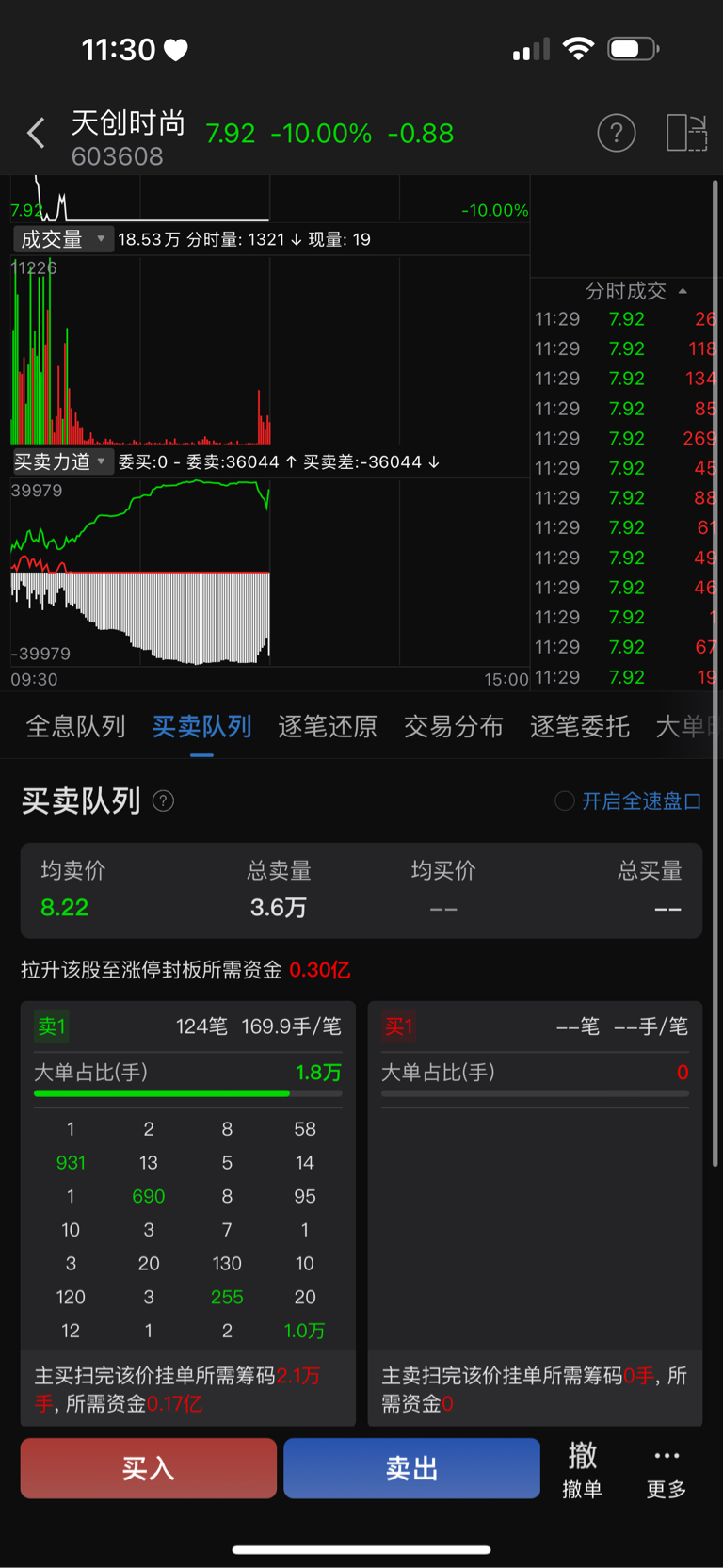Tap the 均卖价 value 8.22
723x1568 pixels.
click(x=64, y=908)
